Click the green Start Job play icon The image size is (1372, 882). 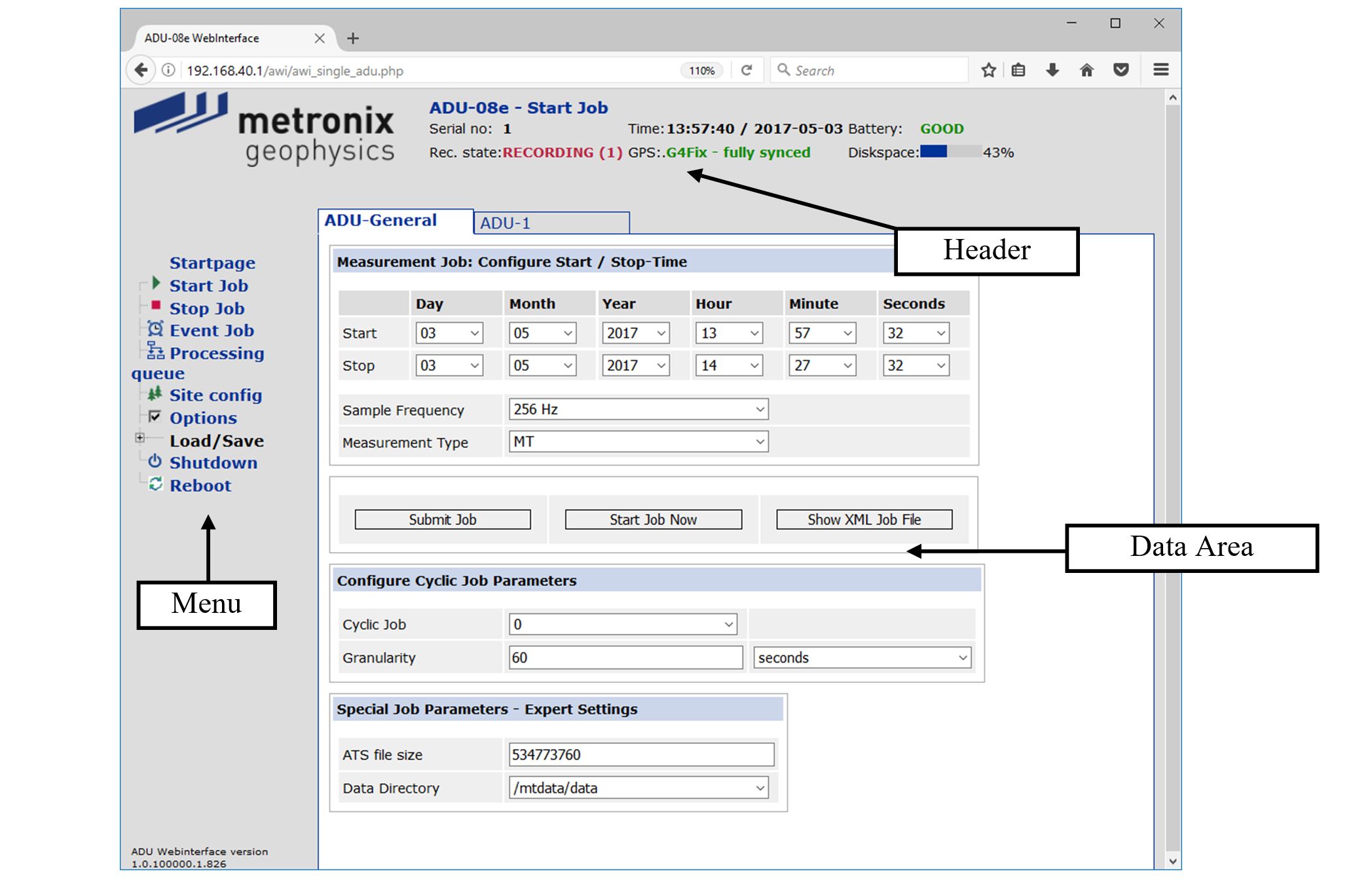pos(156,283)
